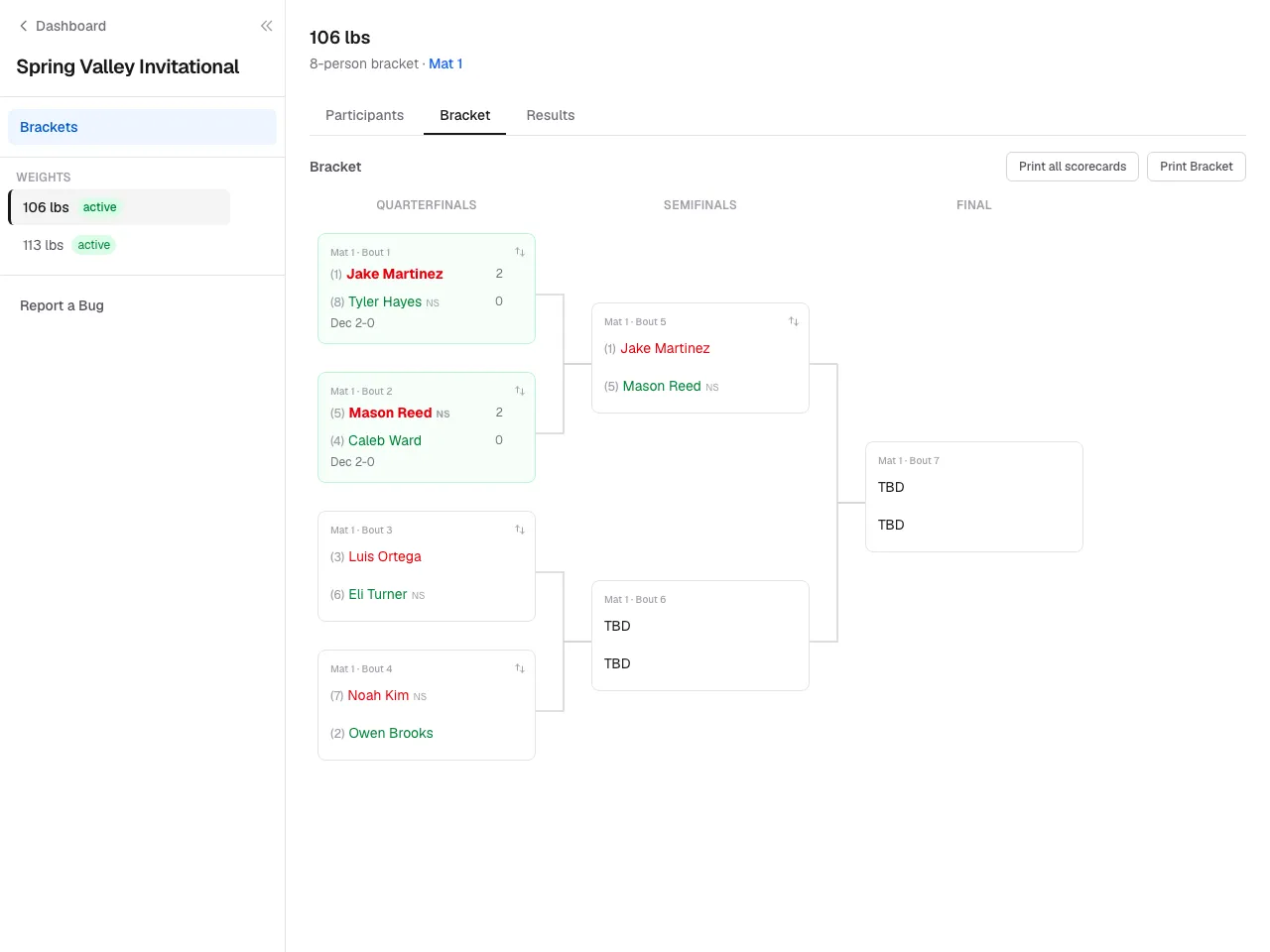Click Mason Reed in Bout 2
Viewport: 1270px width, 952px height.
pos(390,413)
